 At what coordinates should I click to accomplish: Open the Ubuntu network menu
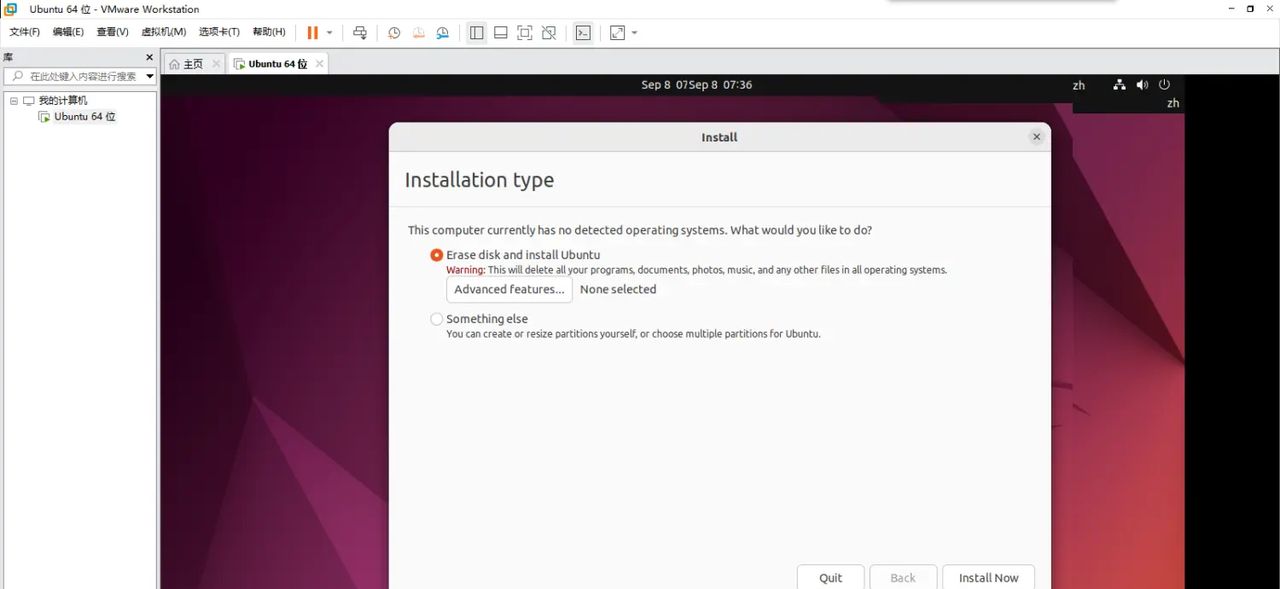[1118, 85]
